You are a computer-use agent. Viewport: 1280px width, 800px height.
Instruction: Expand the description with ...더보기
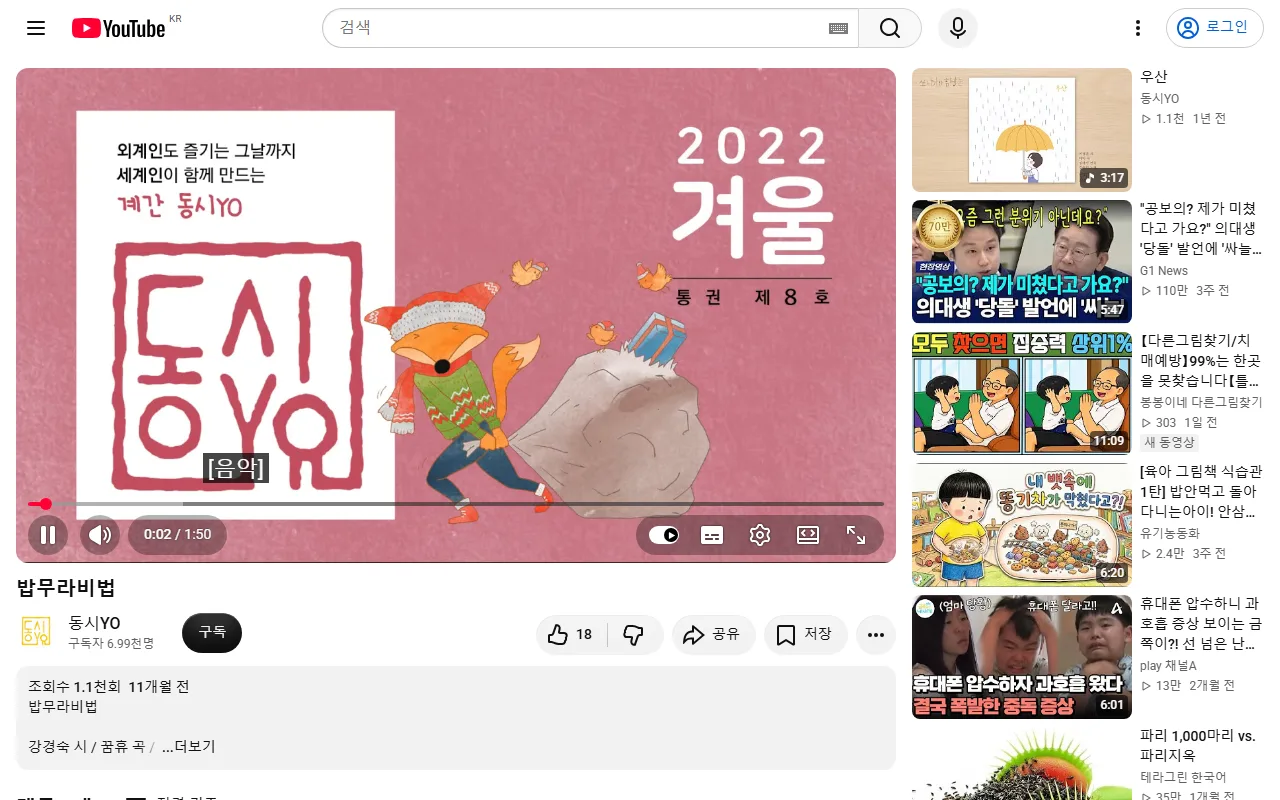click(x=188, y=747)
